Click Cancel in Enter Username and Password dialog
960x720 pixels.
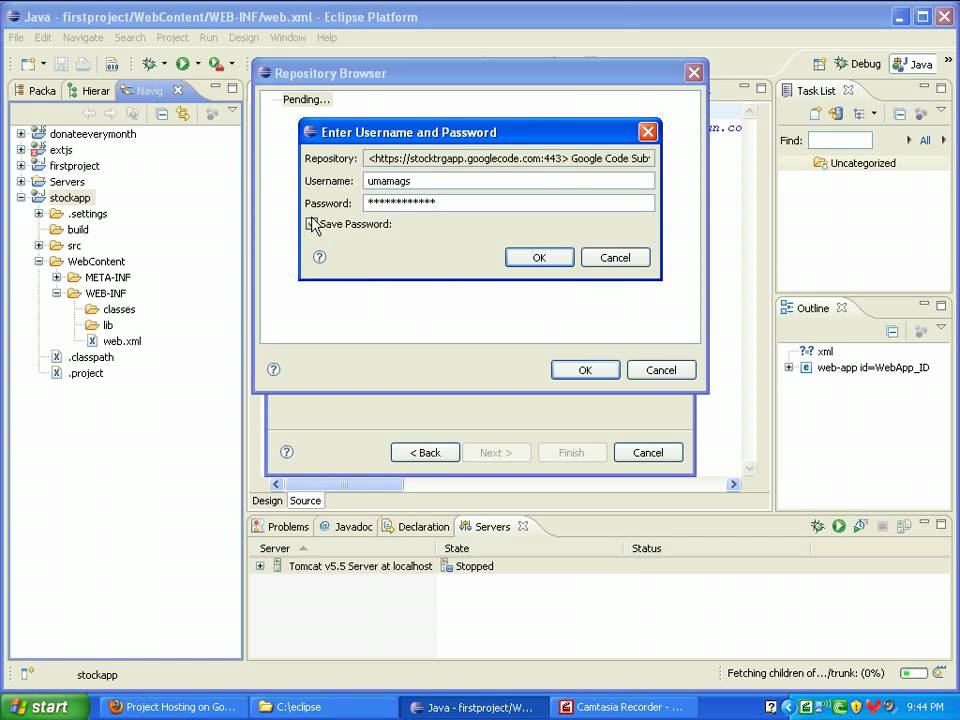point(615,258)
